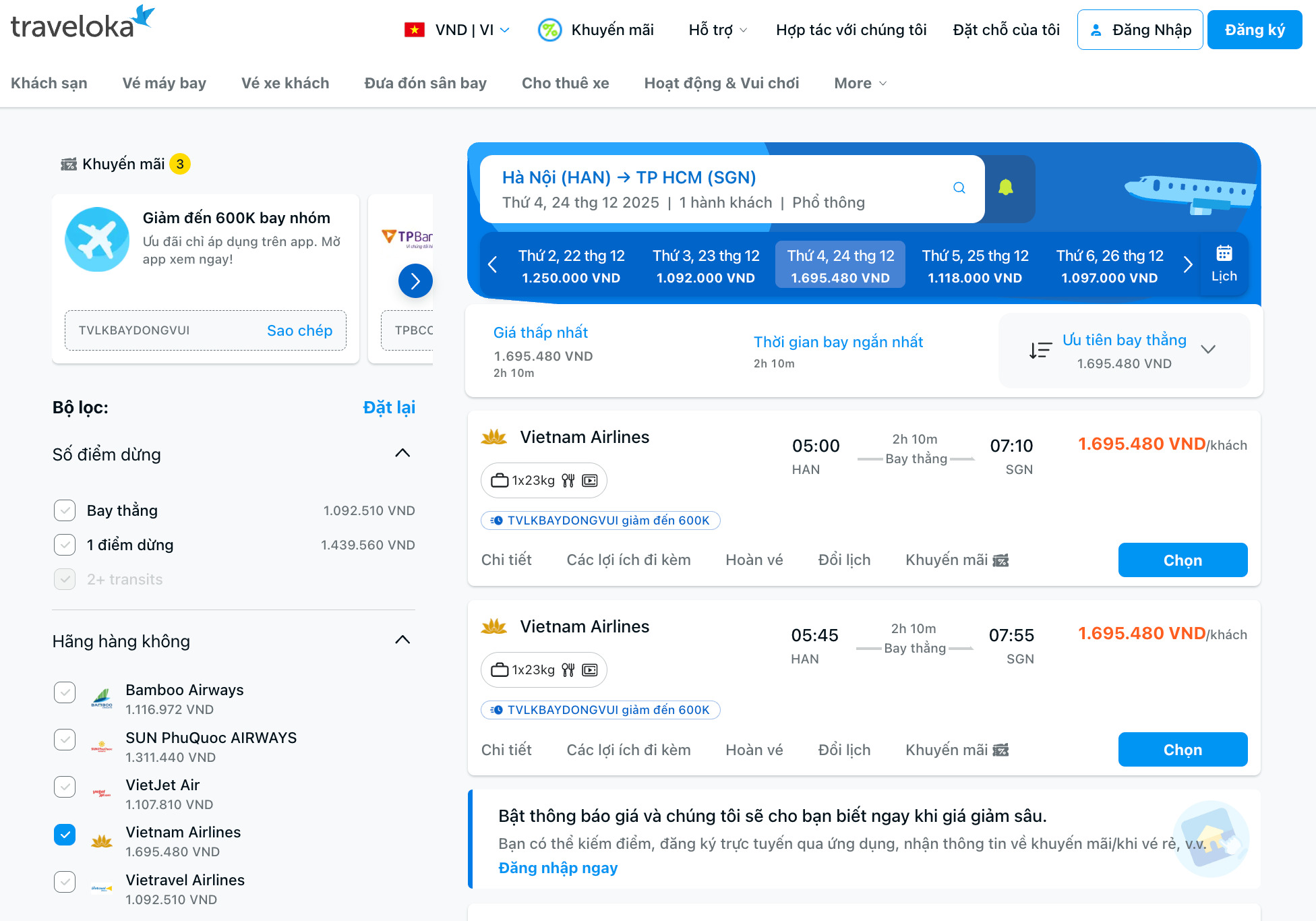Image resolution: width=1316 pixels, height=921 pixels.
Task: Click Chọn on the 05:00 flight
Action: (x=1183, y=560)
